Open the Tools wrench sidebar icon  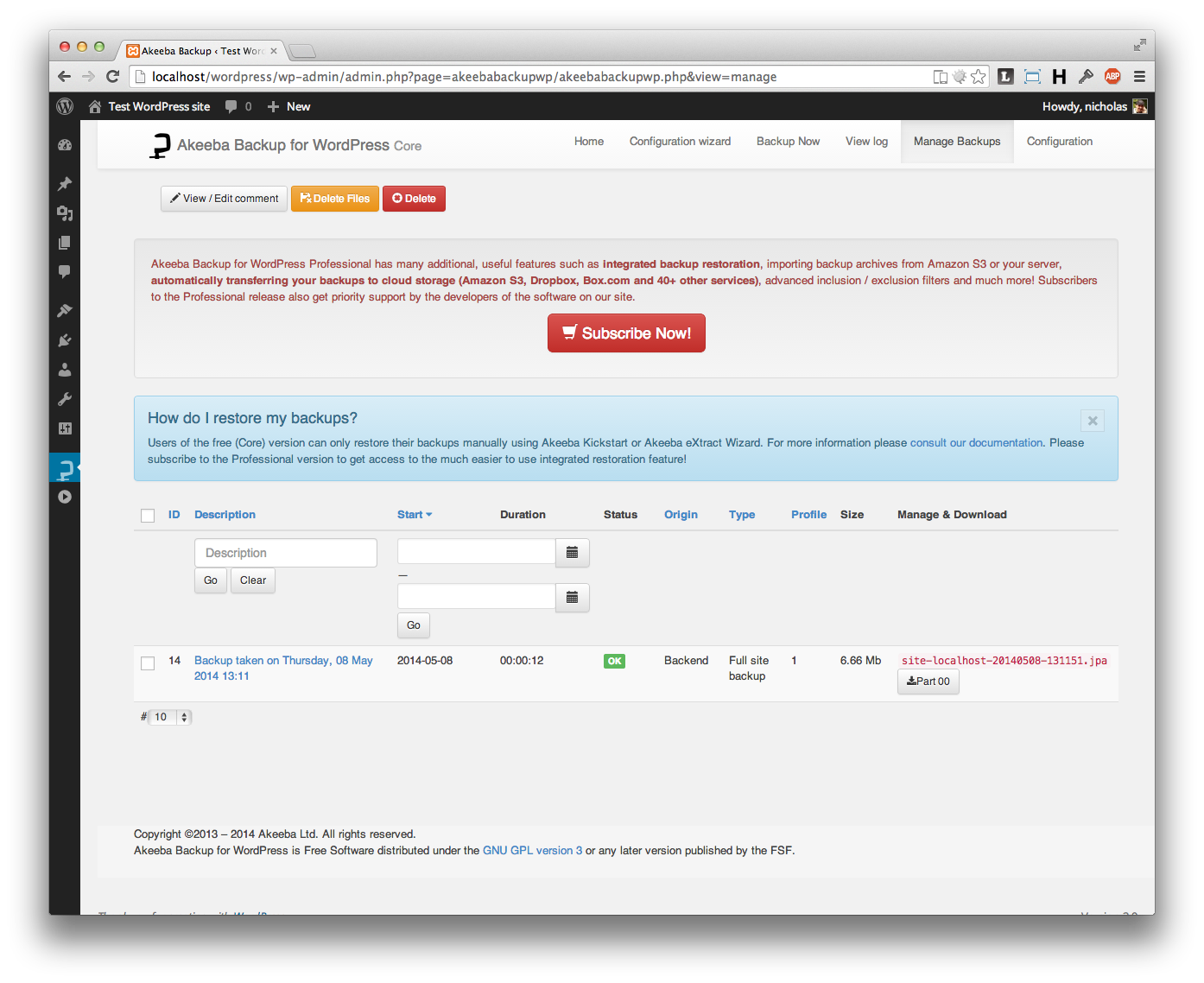pos(65,399)
